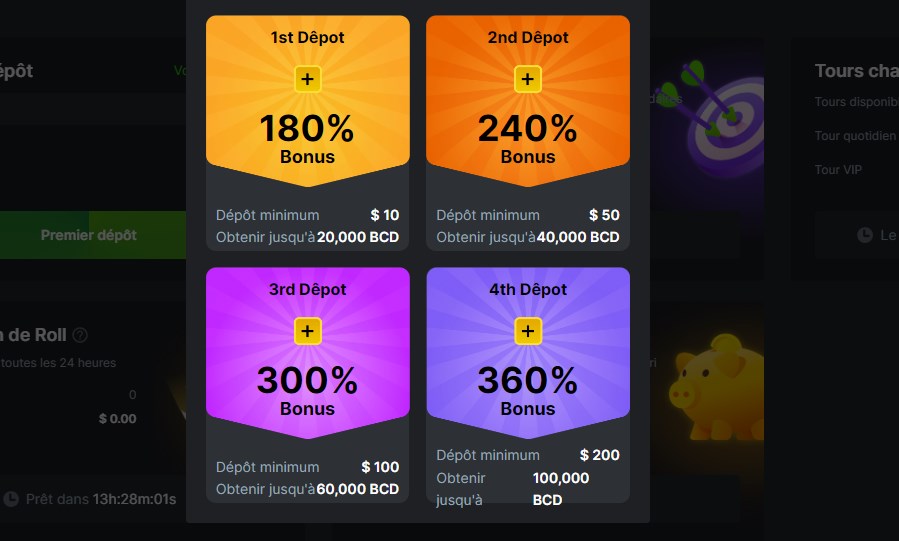Click the clock icon next to Prêt dans
Screen dimensions: 899x541
tap(11, 498)
